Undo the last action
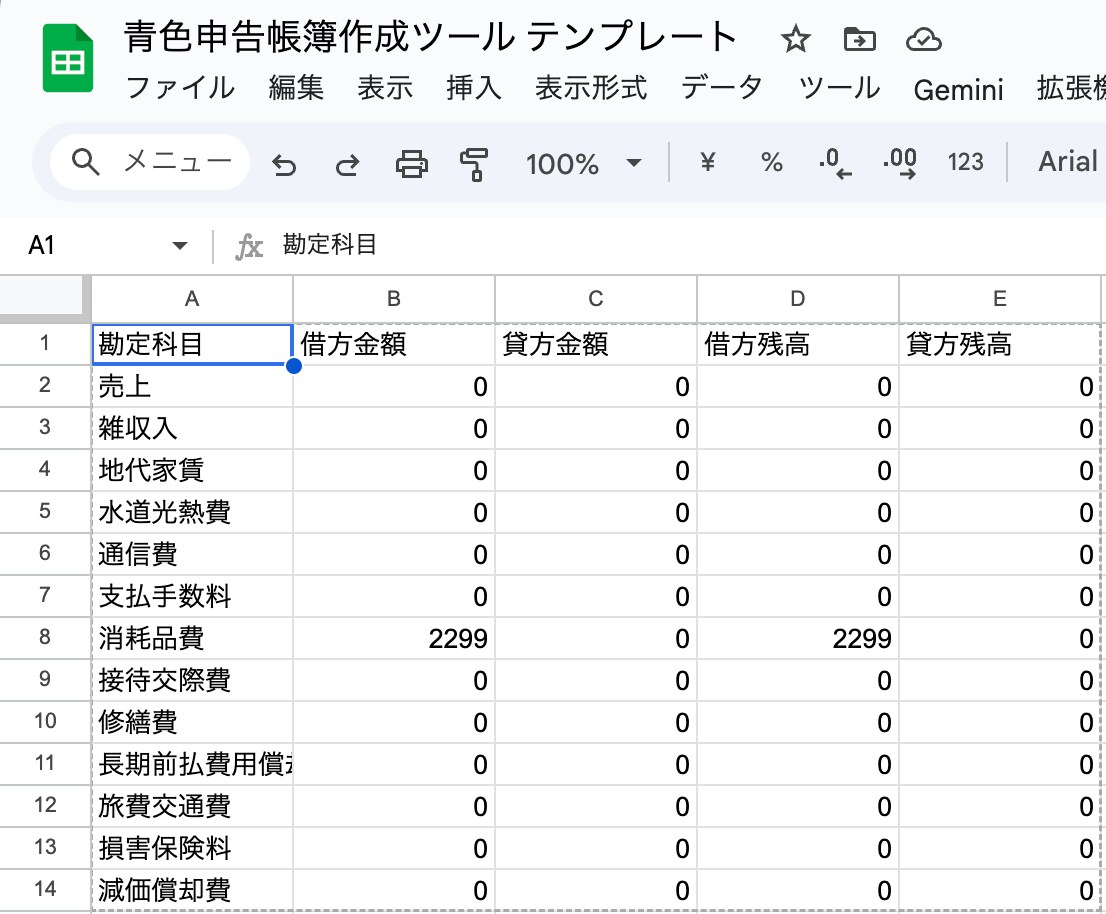This screenshot has height=914, width=1106. click(284, 164)
